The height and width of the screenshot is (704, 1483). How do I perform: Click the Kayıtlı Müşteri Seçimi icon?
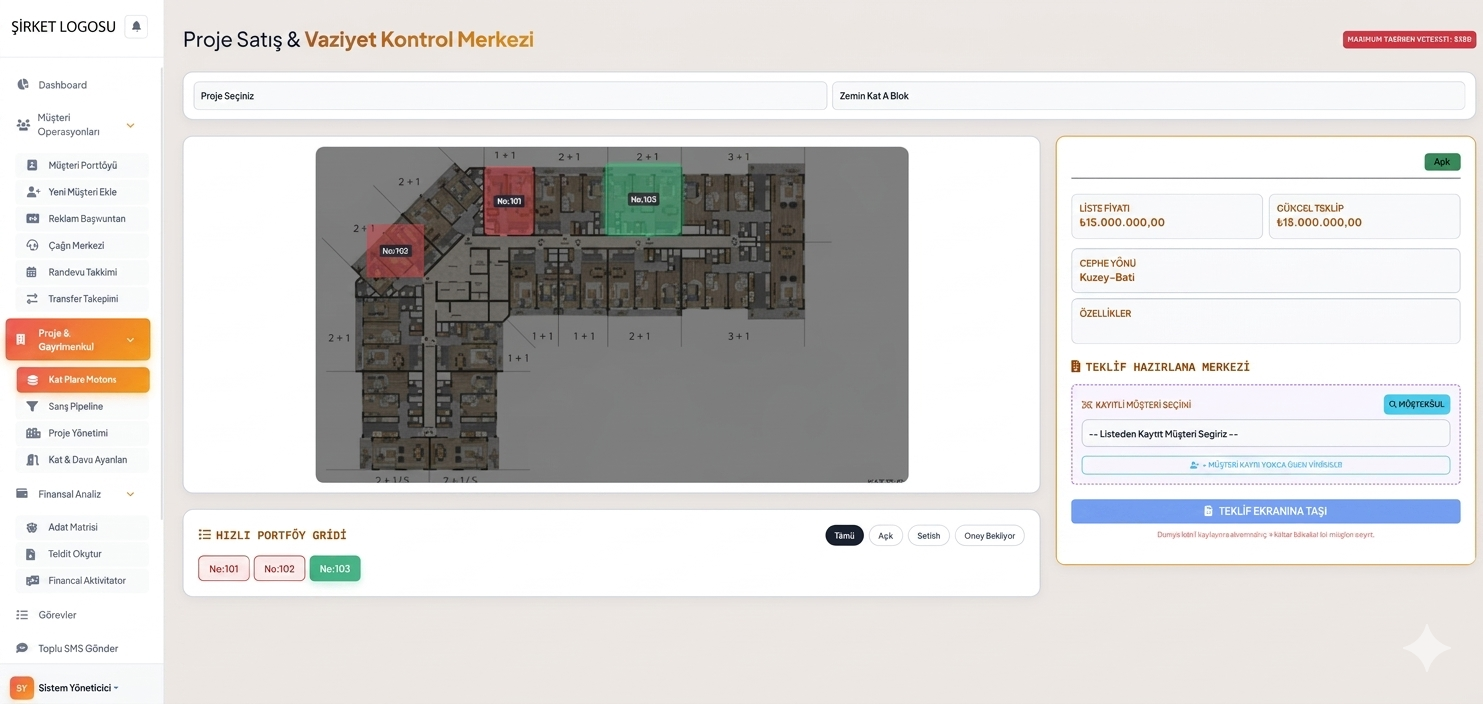point(1087,405)
